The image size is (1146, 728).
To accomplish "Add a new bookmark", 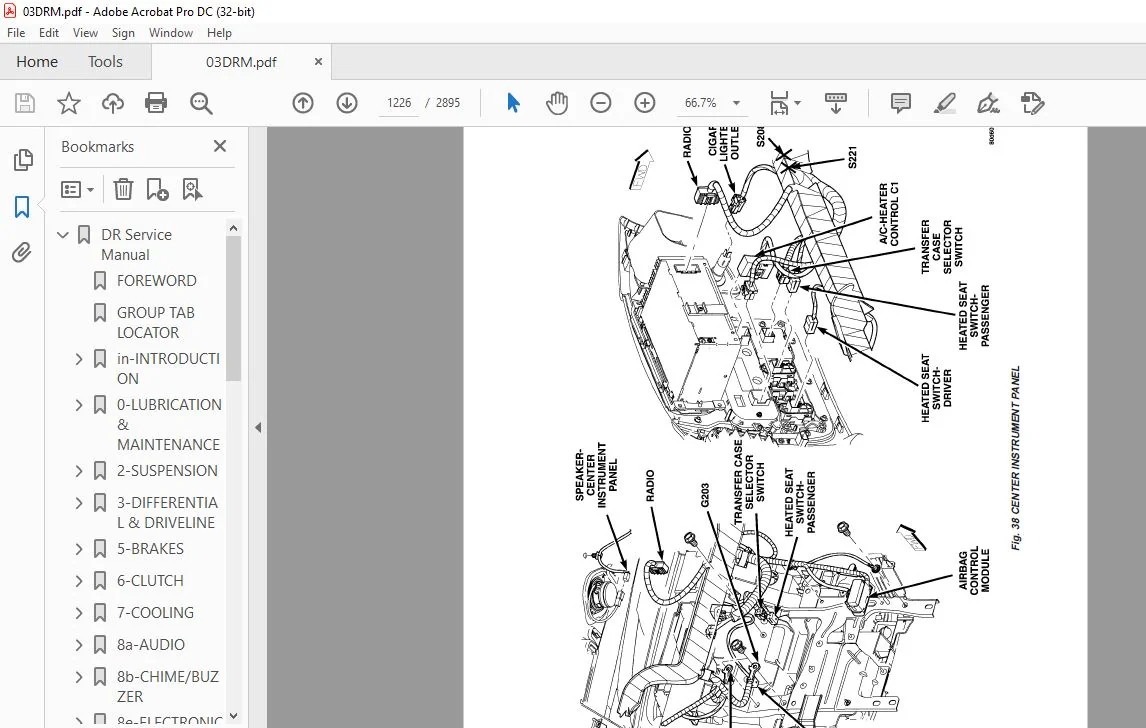I will (x=157, y=189).
